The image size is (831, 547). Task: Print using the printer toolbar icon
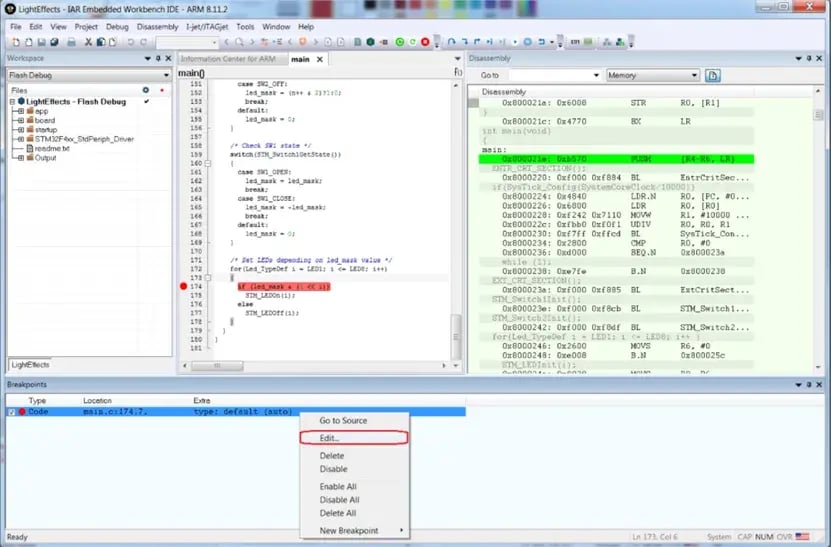[71, 42]
